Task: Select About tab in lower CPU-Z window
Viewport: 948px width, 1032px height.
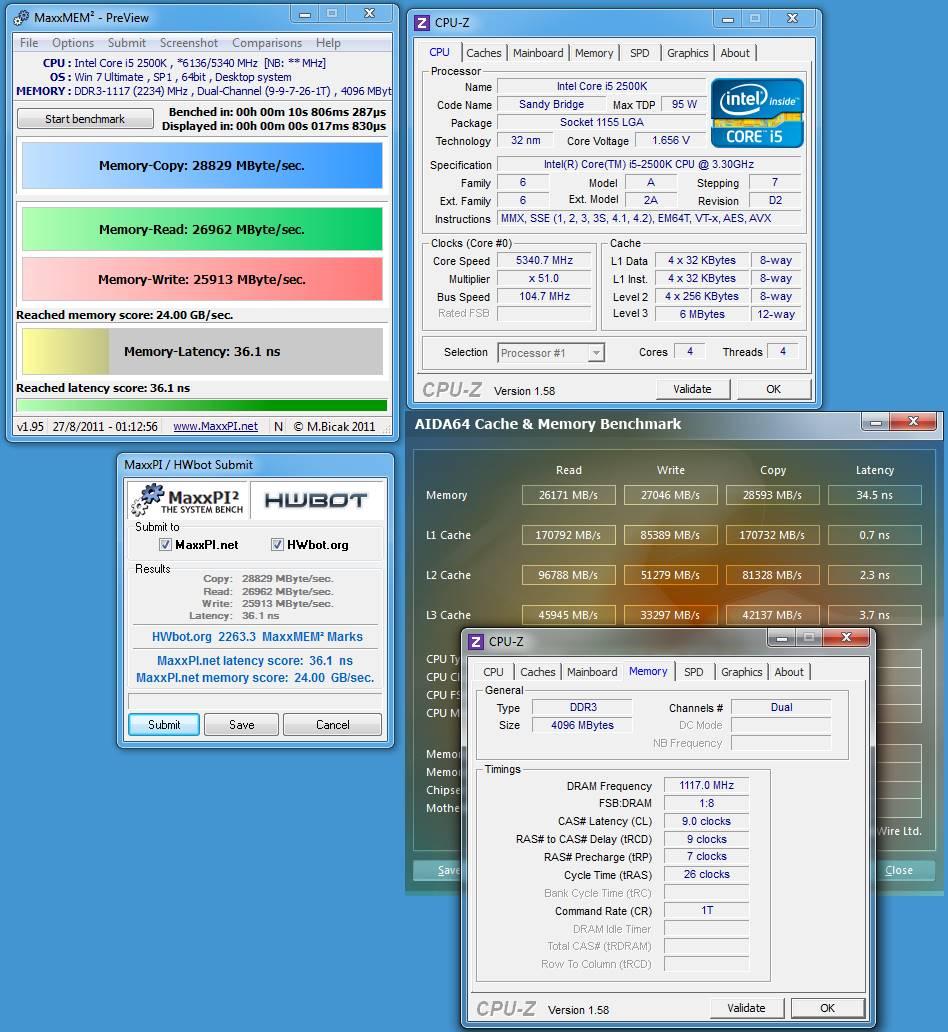Action: click(x=789, y=672)
